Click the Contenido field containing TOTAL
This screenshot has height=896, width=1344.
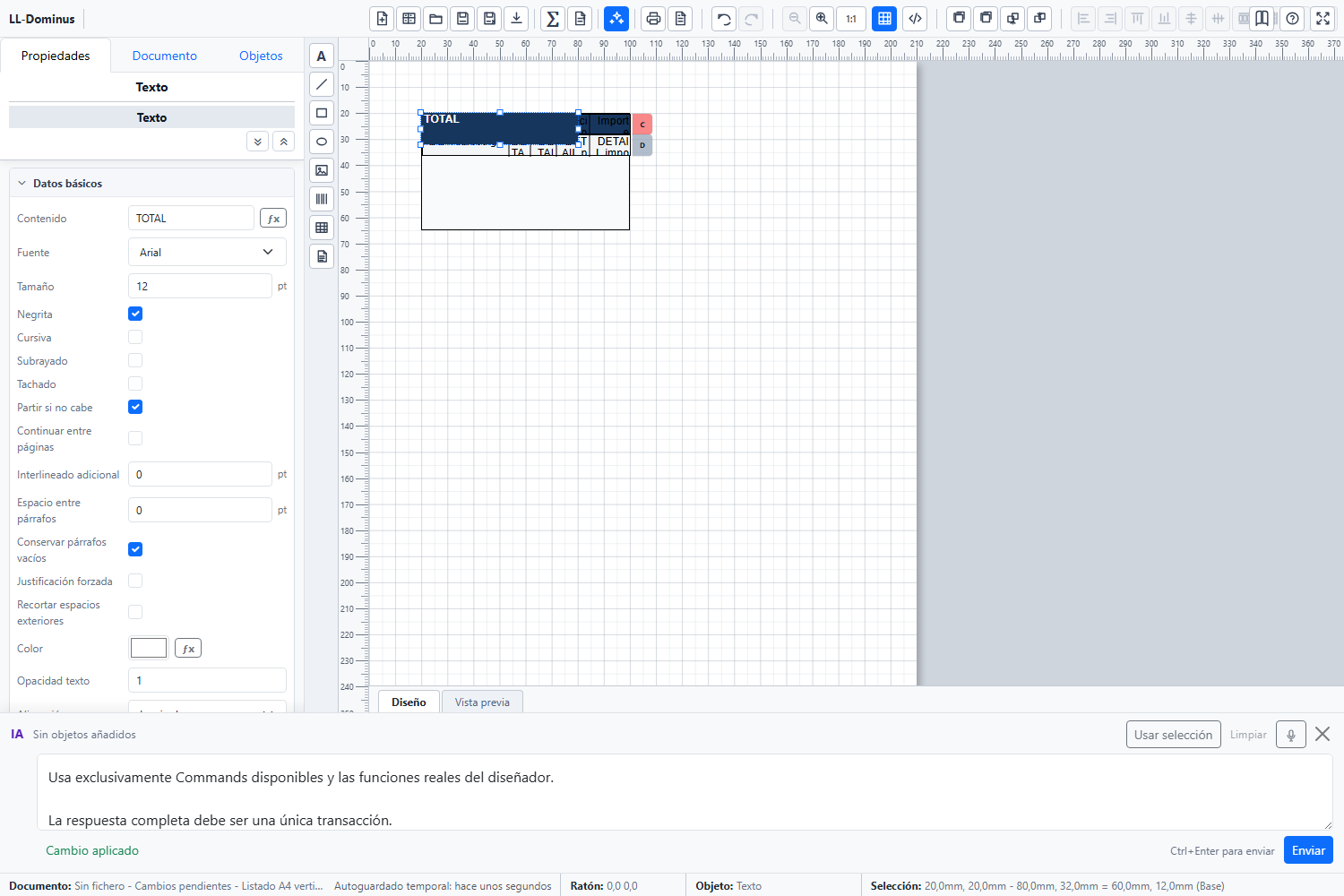(192, 218)
